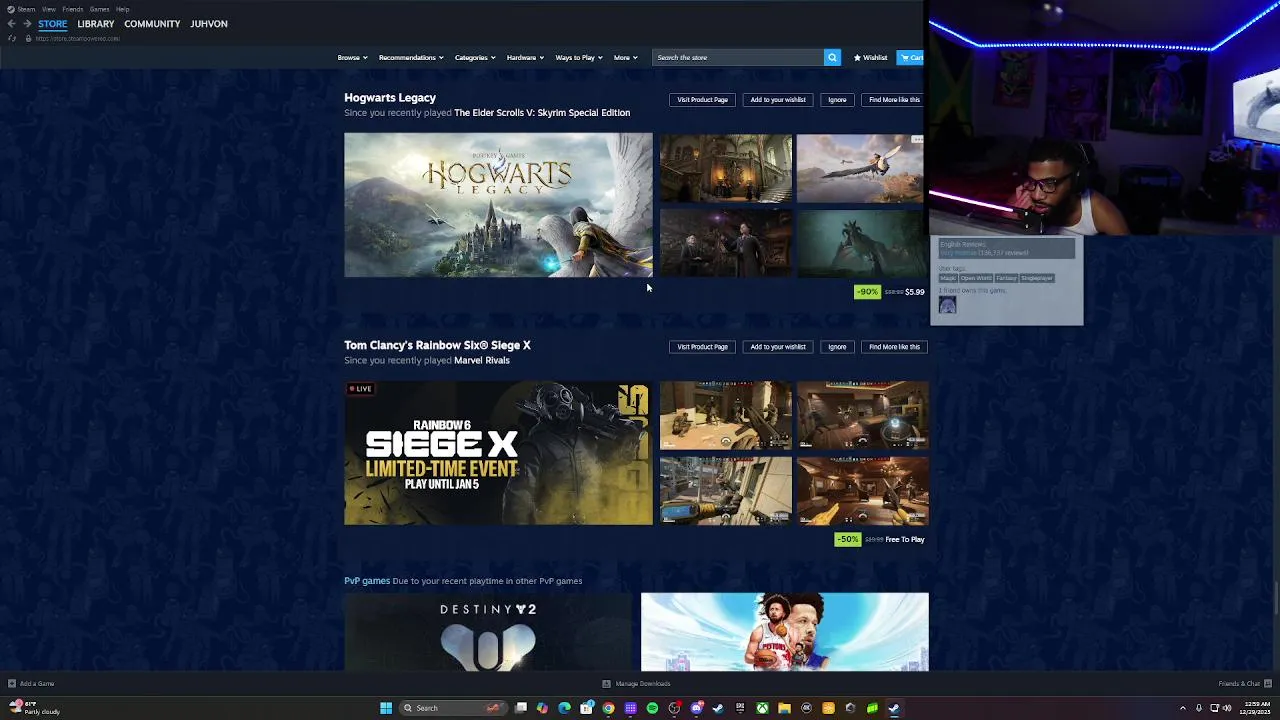Image resolution: width=1280 pixels, height=720 pixels.
Task: Click the Siege X Free To Play price
Action: pos(905,540)
